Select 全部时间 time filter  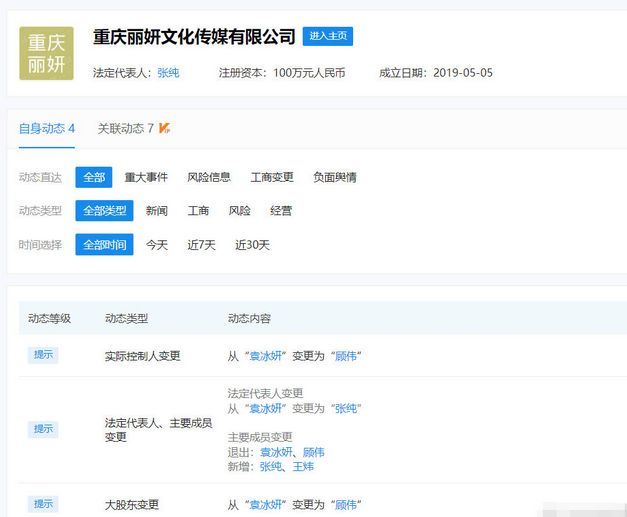pyautogui.click(x=104, y=245)
